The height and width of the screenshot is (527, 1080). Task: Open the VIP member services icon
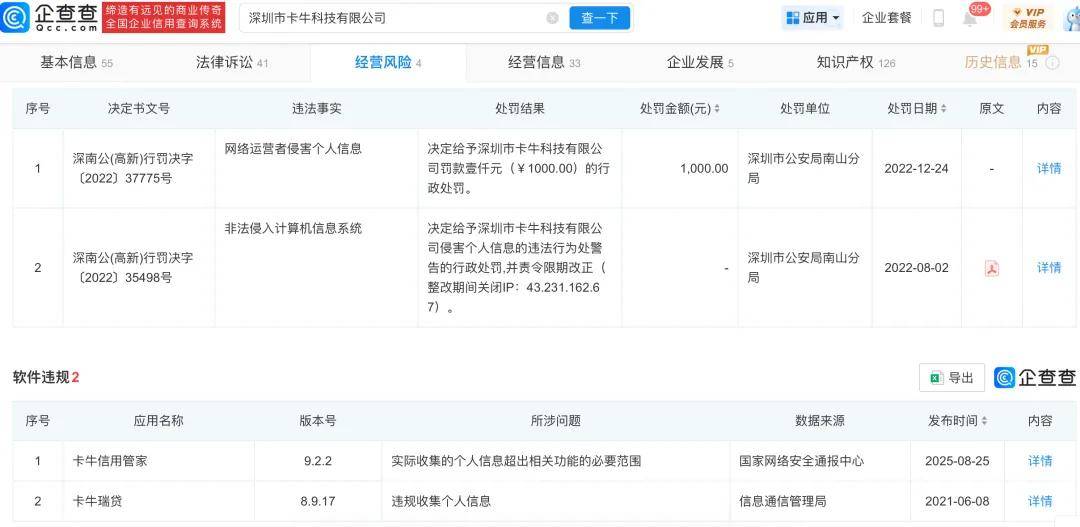(x=1028, y=17)
